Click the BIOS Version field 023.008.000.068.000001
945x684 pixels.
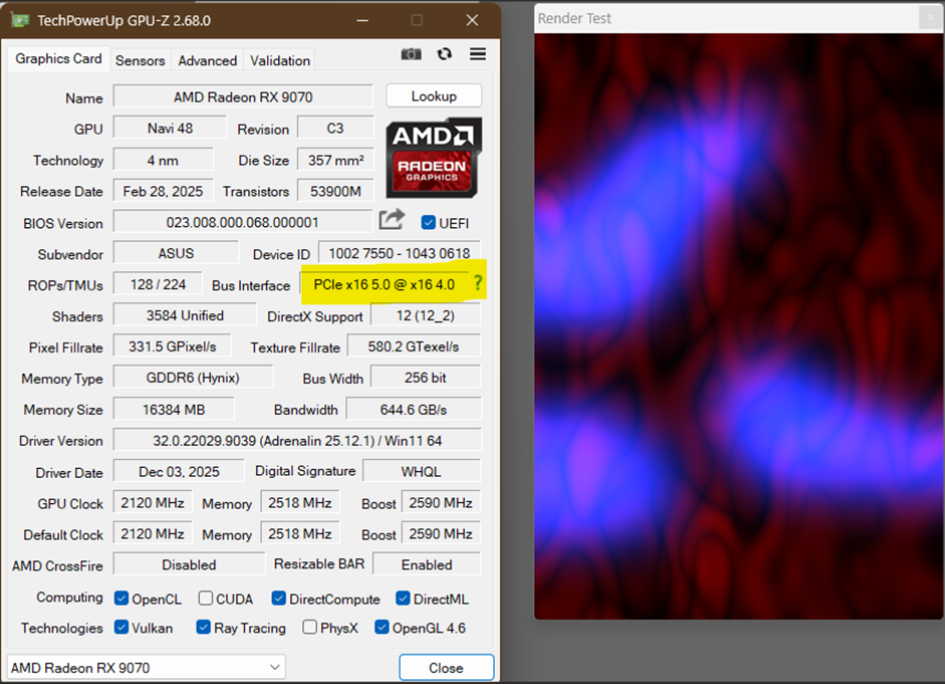[242, 222]
